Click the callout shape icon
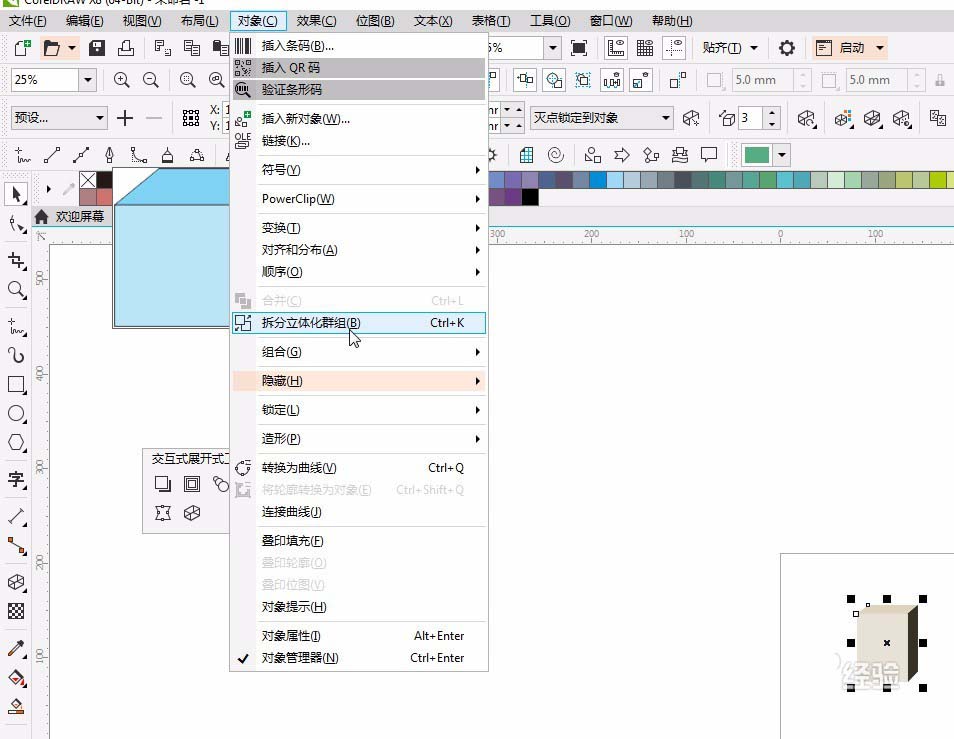954x739 pixels. [709, 155]
